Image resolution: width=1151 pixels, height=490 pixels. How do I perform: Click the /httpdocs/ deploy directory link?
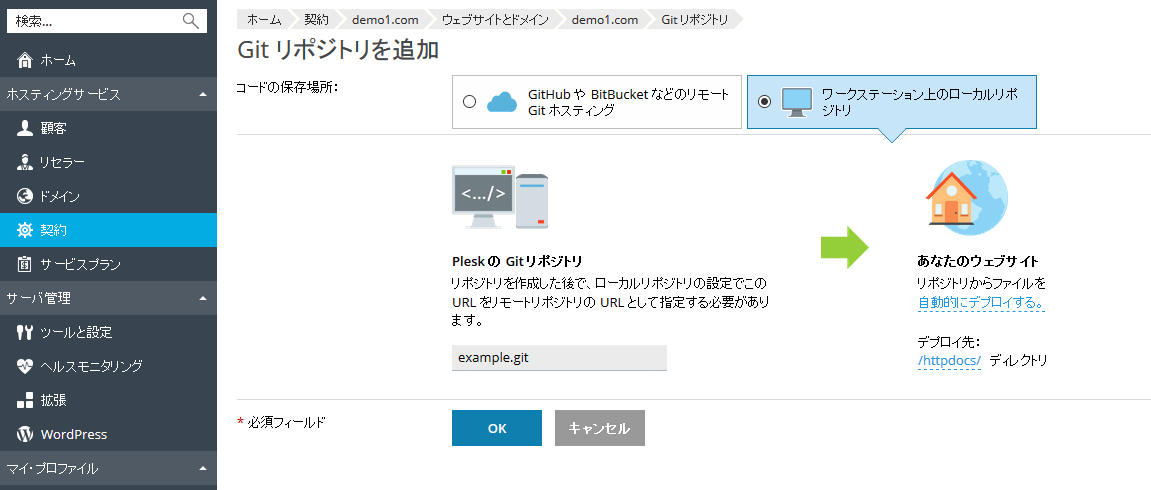coord(949,360)
